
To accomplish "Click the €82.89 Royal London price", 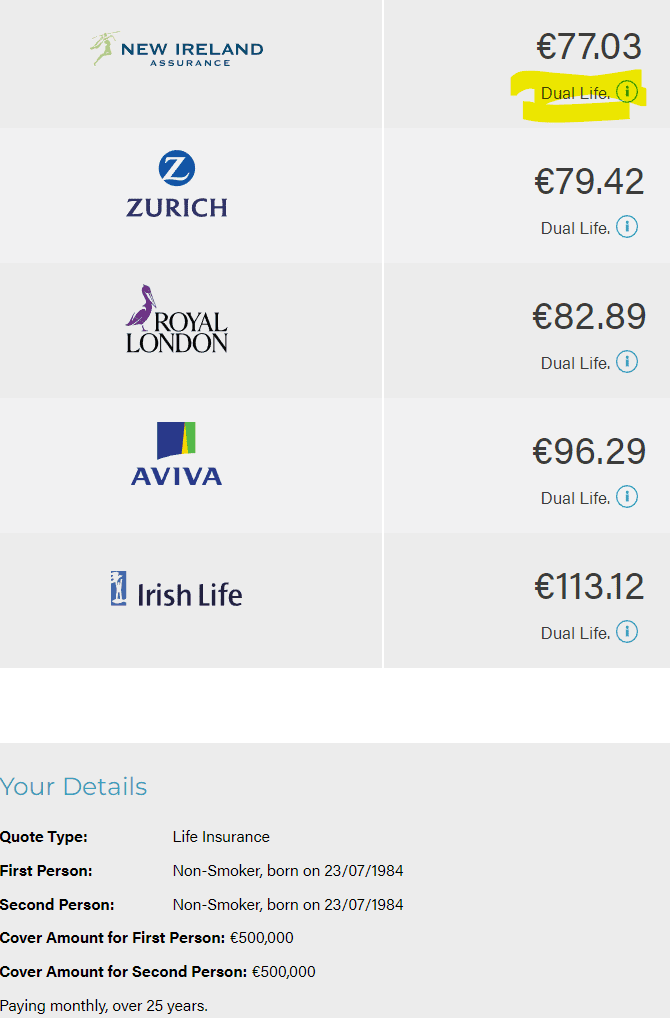I will tap(589, 317).
